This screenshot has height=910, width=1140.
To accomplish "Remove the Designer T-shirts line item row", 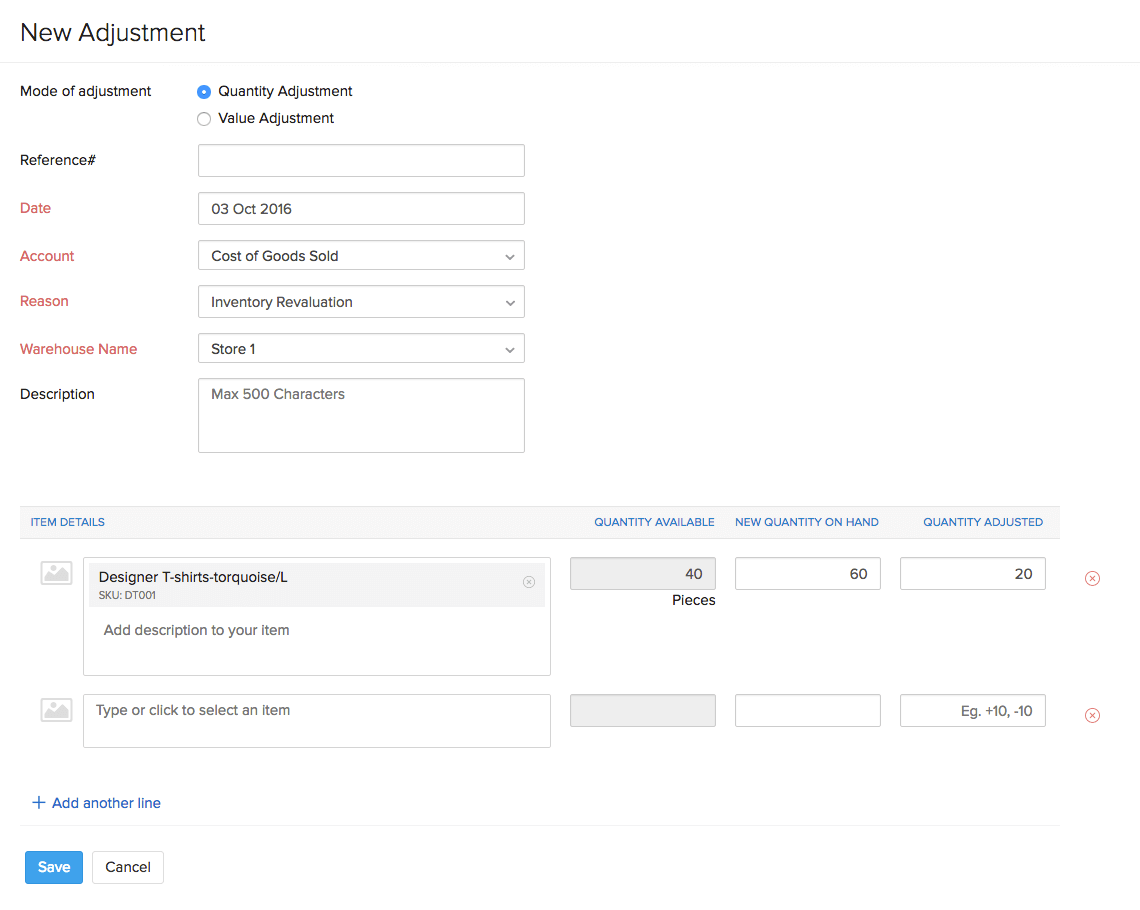I will (1092, 578).
